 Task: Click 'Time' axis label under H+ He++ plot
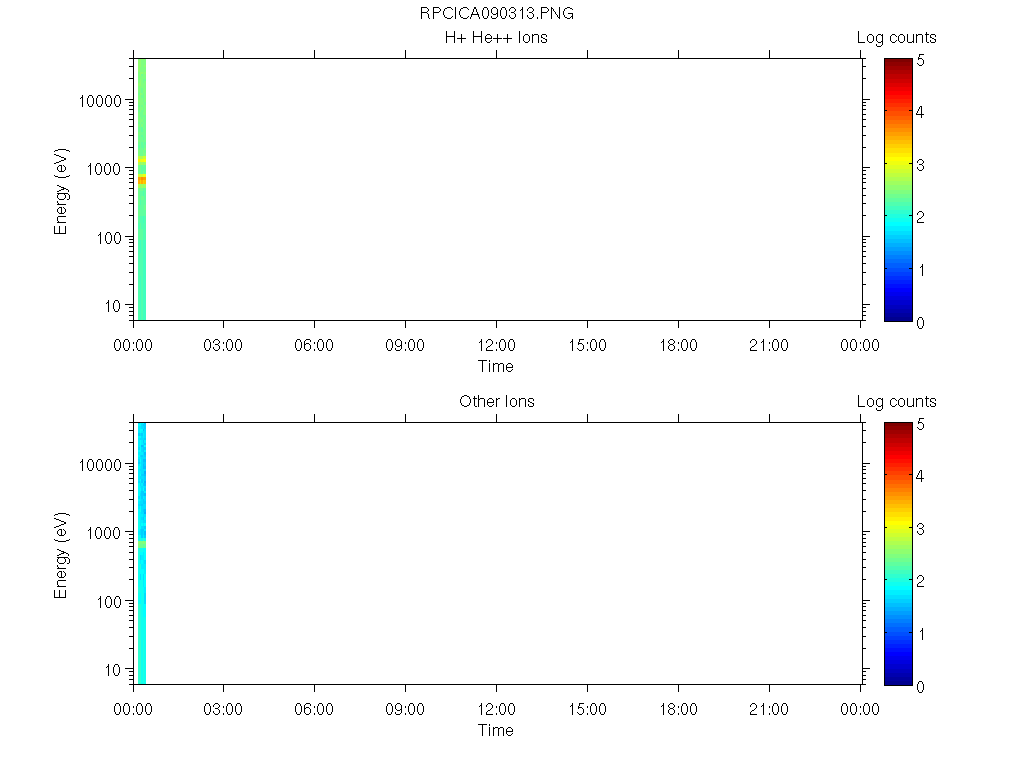(496, 366)
